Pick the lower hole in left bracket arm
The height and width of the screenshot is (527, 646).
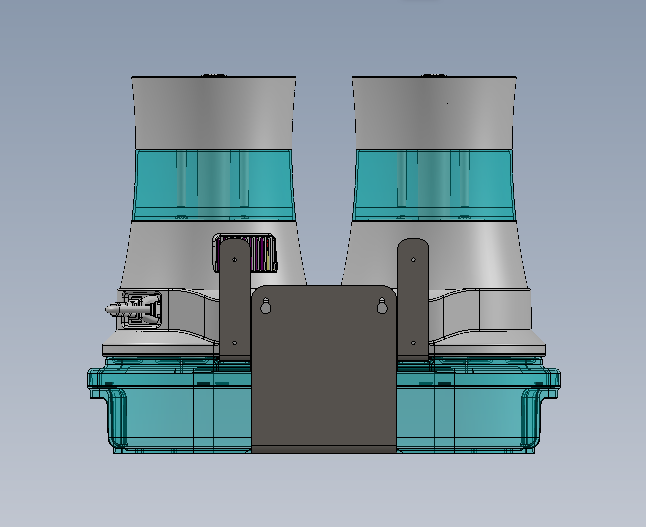tap(235, 342)
